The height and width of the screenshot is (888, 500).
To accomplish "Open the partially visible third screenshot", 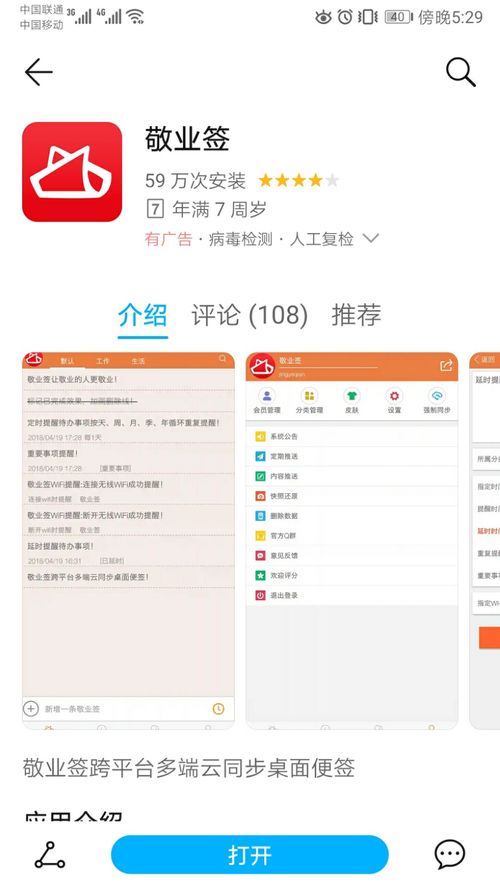I will [x=485, y=541].
